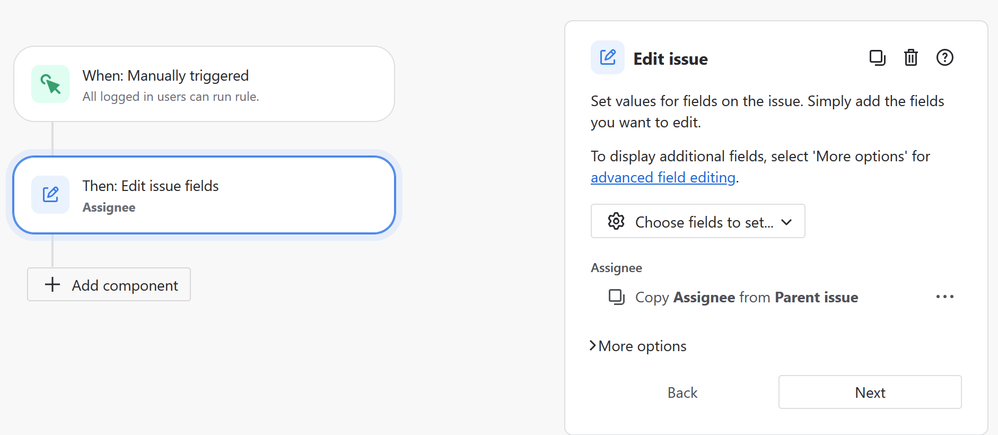Click the pencil icon beside the Edit issue heading
Image resolution: width=998 pixels, height=435 pixels.
608,58
